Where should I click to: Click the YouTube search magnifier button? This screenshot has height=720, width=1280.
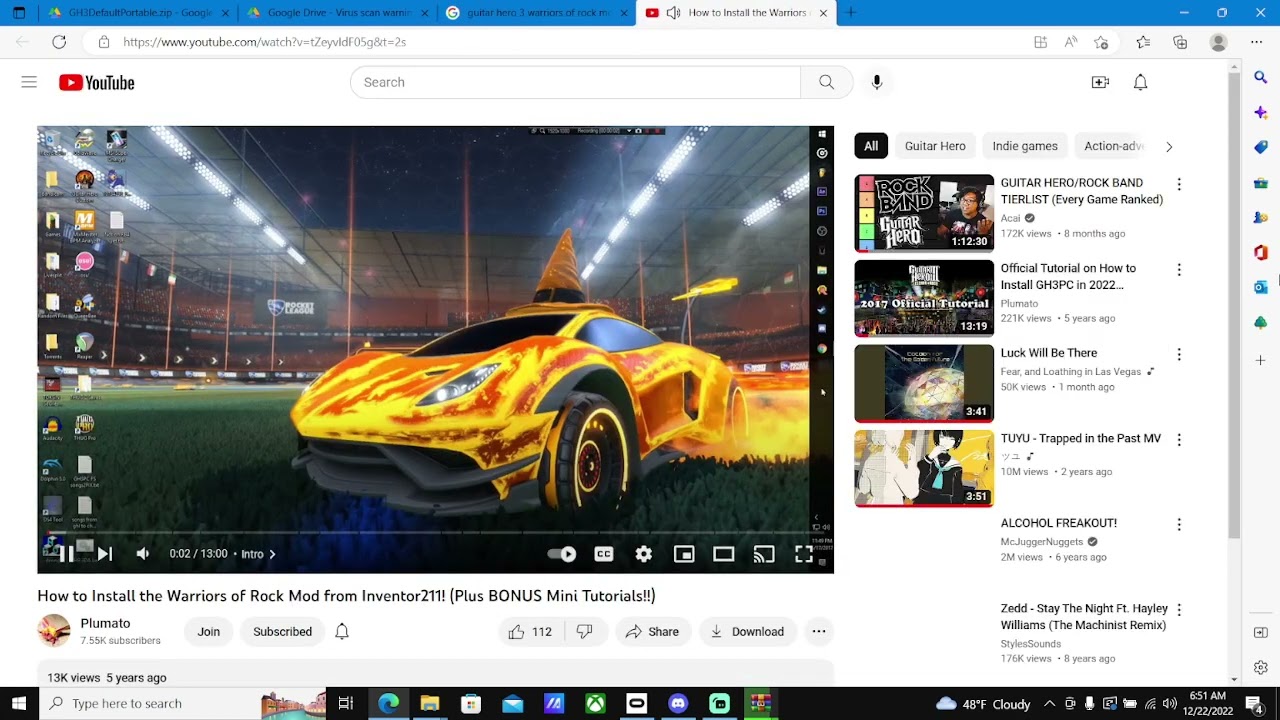click(x=826, y=82)
